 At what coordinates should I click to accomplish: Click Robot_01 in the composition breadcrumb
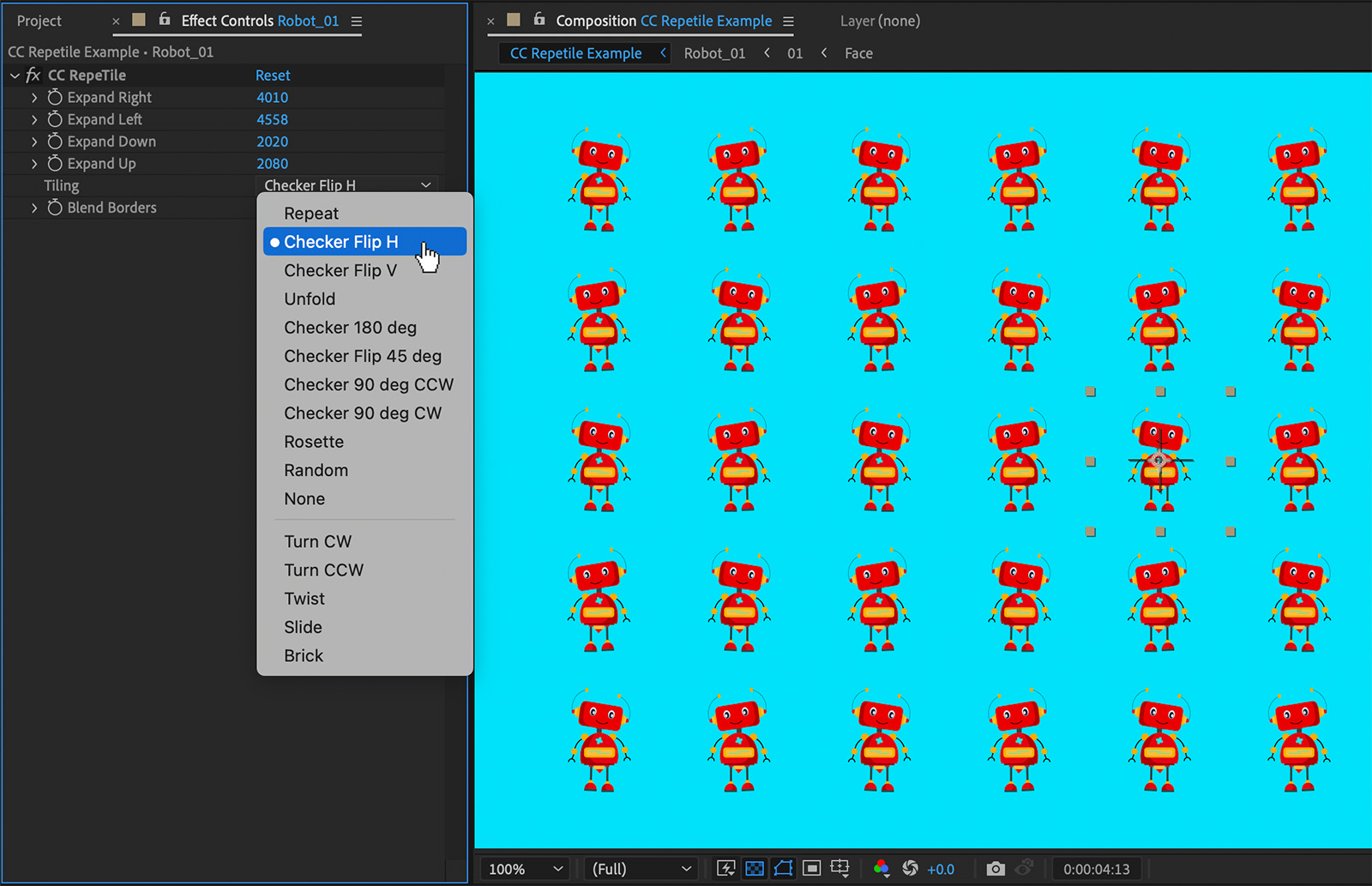pos(714,52)
